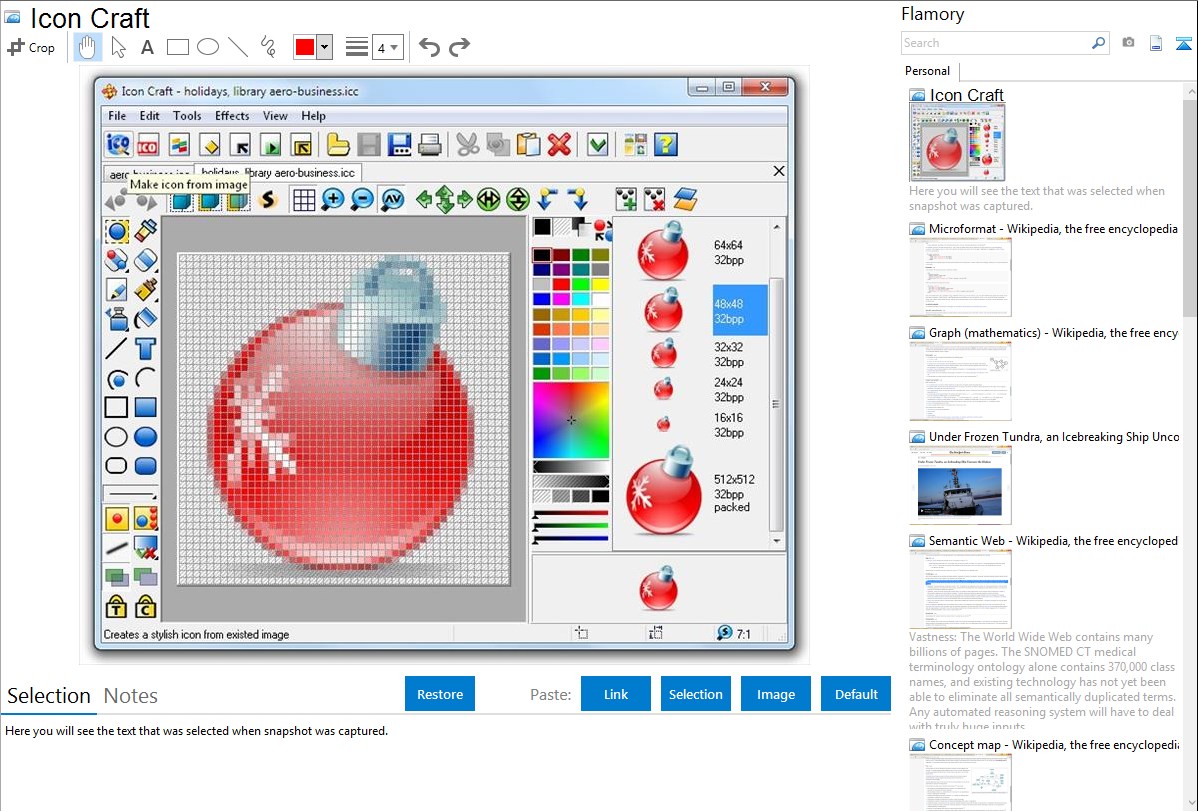Undo the last annotation

point(429,47)
